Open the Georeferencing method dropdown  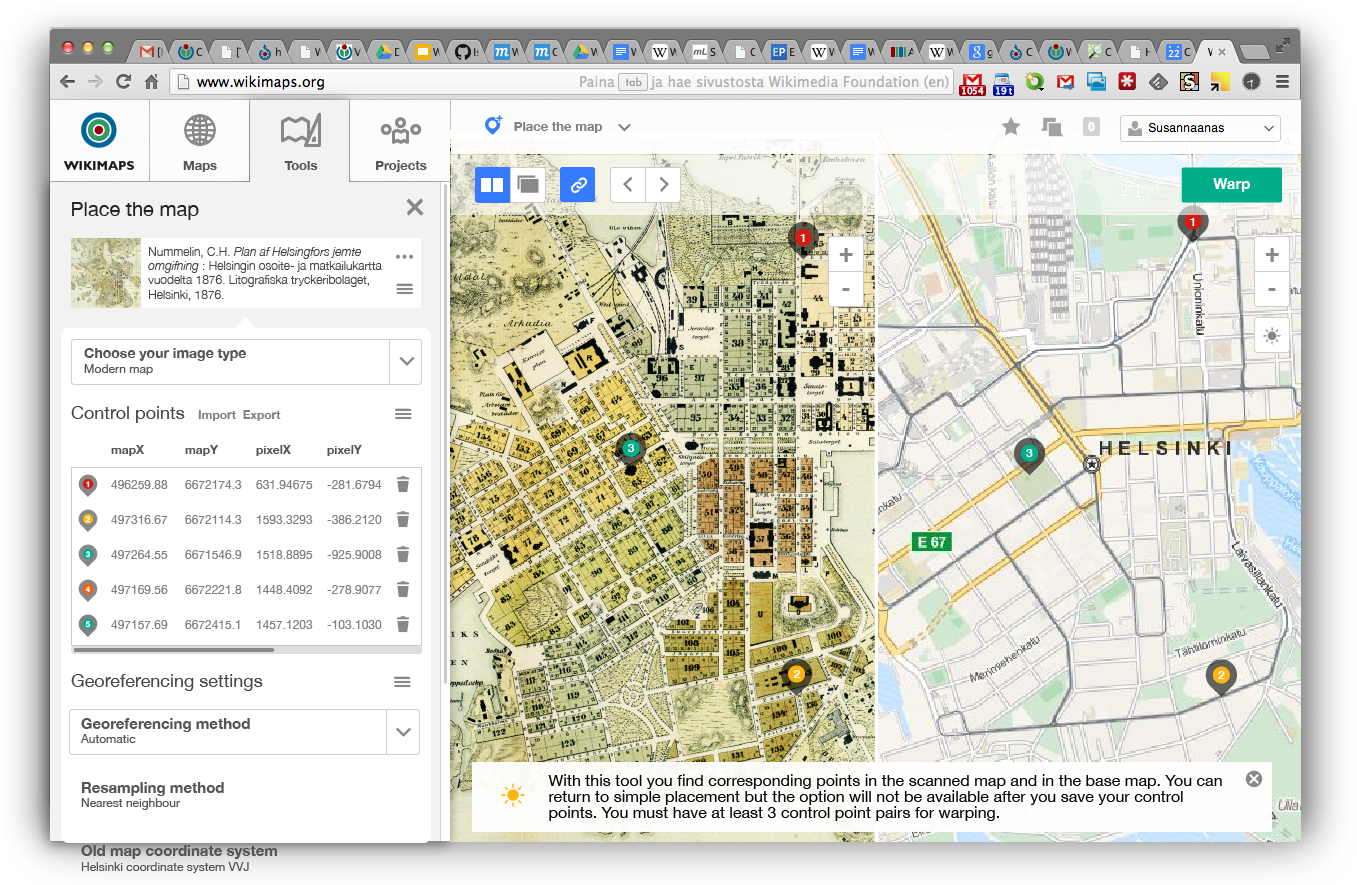(403, 731)
